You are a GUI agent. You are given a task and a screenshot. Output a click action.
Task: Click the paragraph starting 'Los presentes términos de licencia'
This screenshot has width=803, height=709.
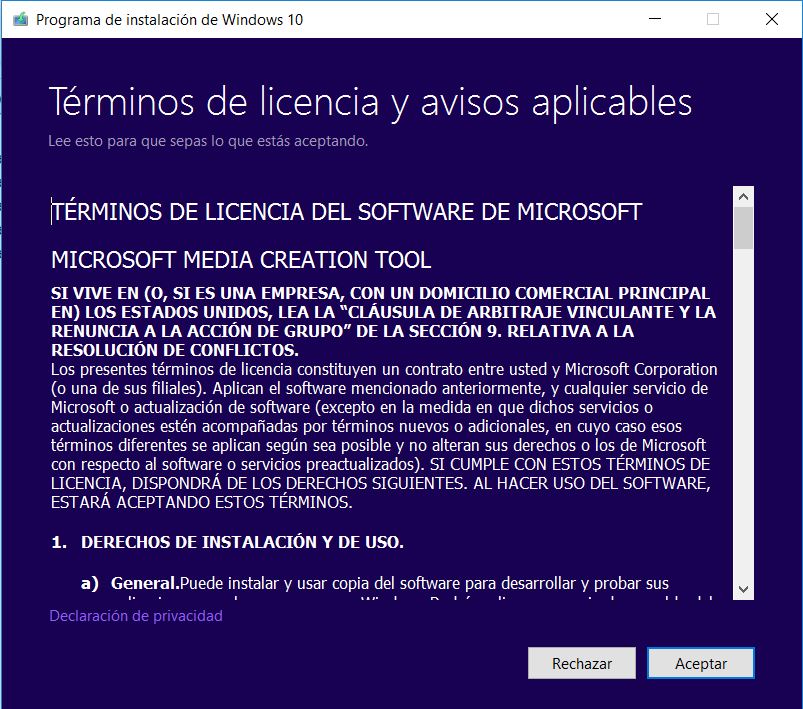pyautogui.click(x=384, y=435)
